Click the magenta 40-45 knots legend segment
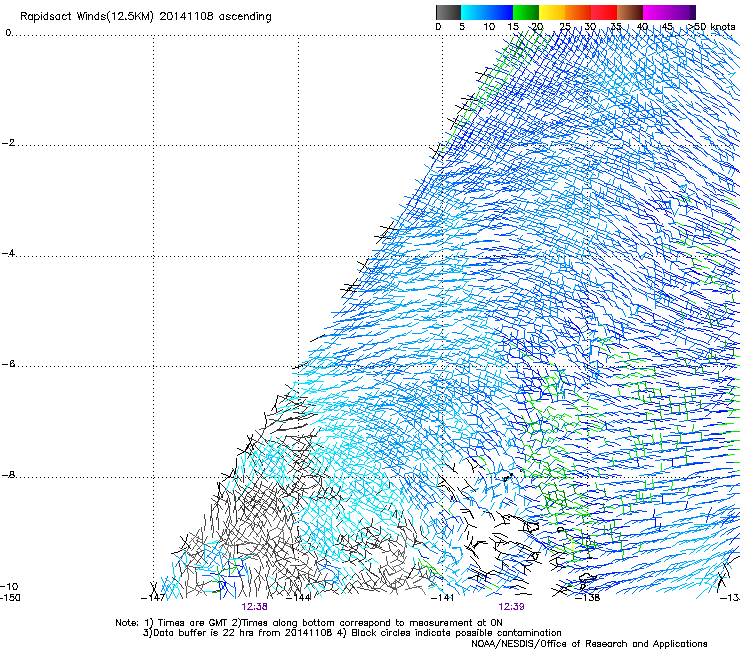This screenshot has height=650, width=740. (x=656, y=12)
